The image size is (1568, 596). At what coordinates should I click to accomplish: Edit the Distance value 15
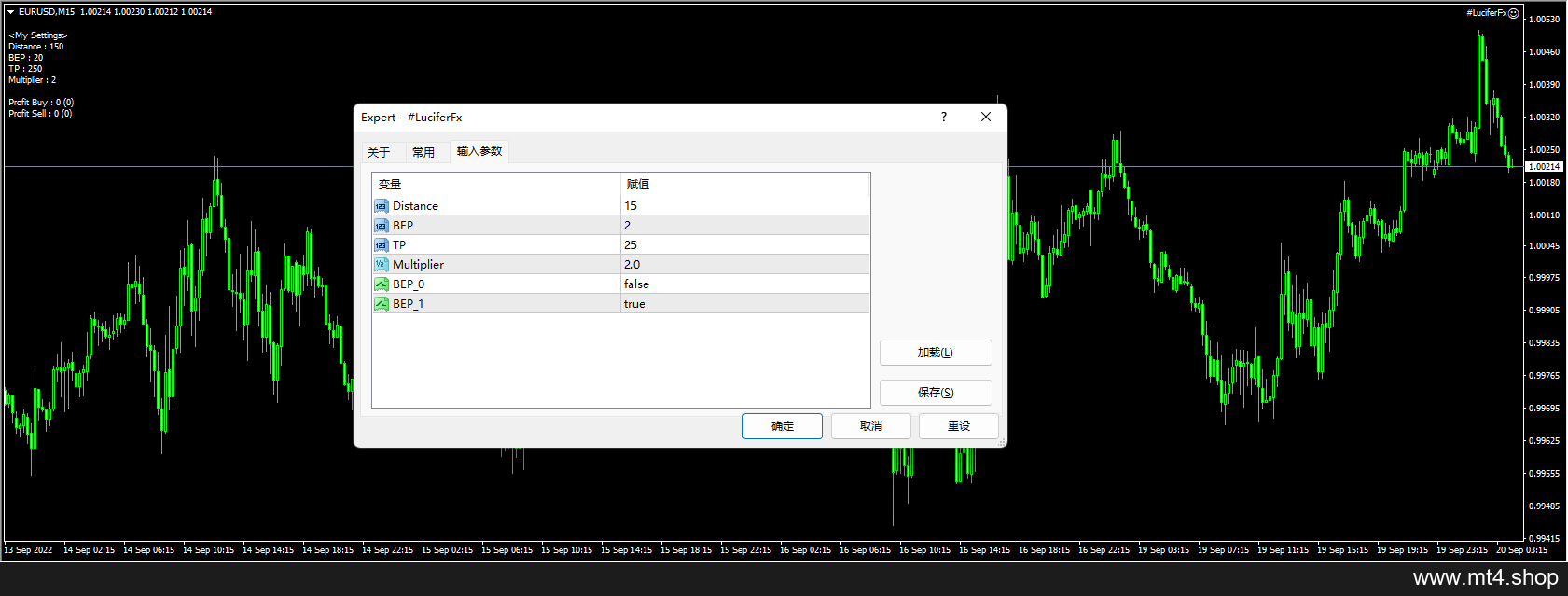[x=745, y=206]
